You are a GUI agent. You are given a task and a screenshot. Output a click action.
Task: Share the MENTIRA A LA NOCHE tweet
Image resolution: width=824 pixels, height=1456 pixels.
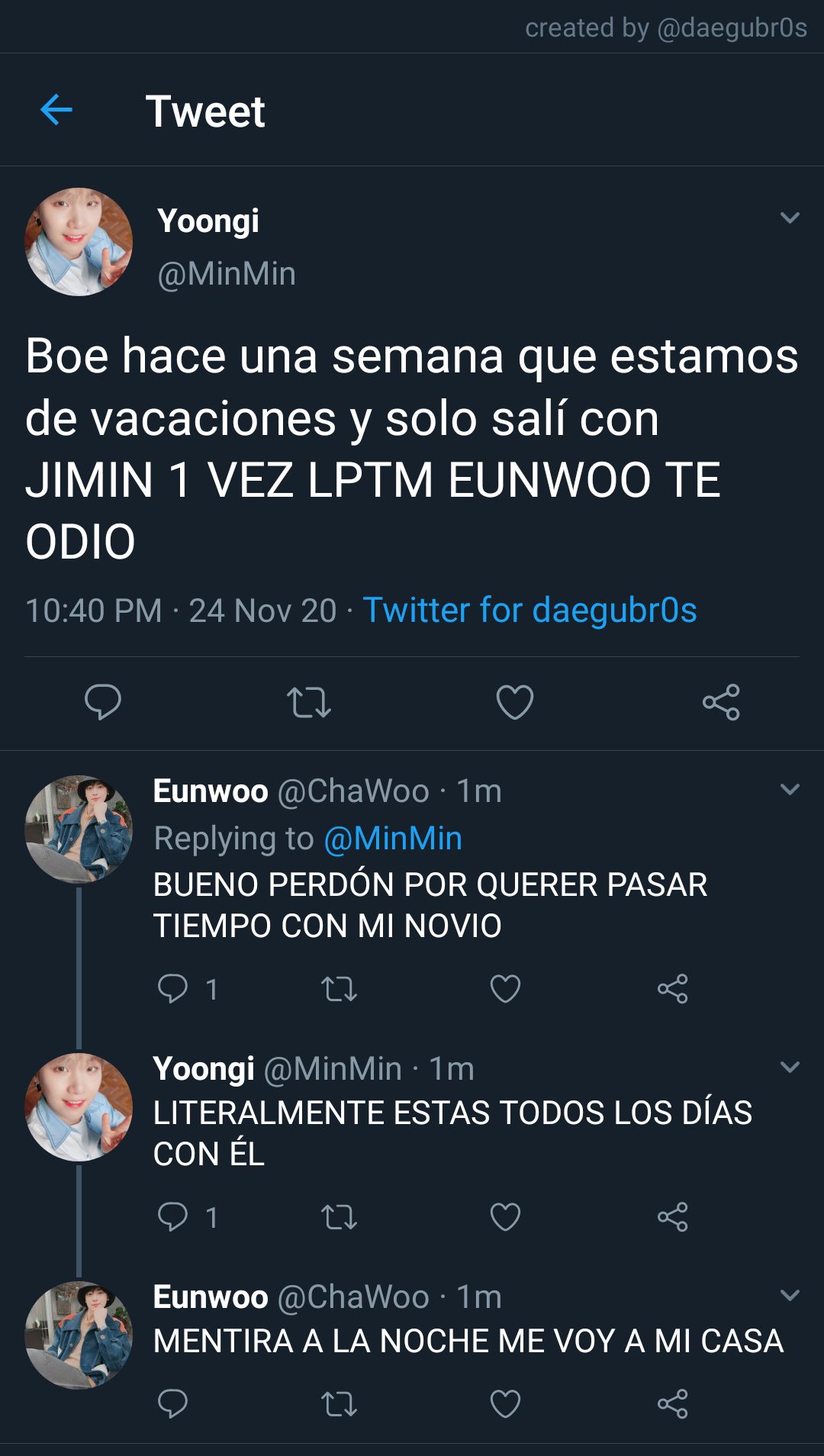pyautogui.click(x=673, y=1403)
